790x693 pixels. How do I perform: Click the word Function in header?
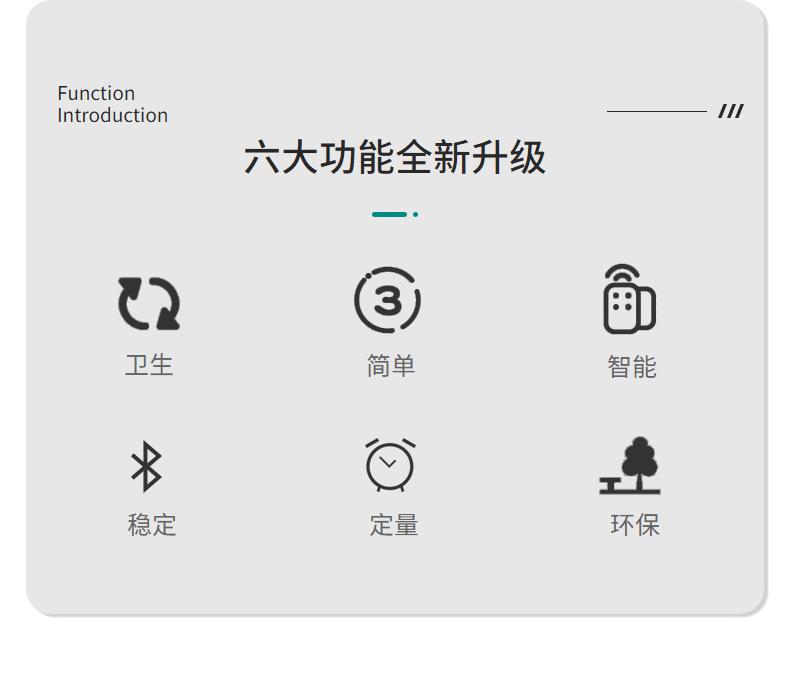(96, 93)
